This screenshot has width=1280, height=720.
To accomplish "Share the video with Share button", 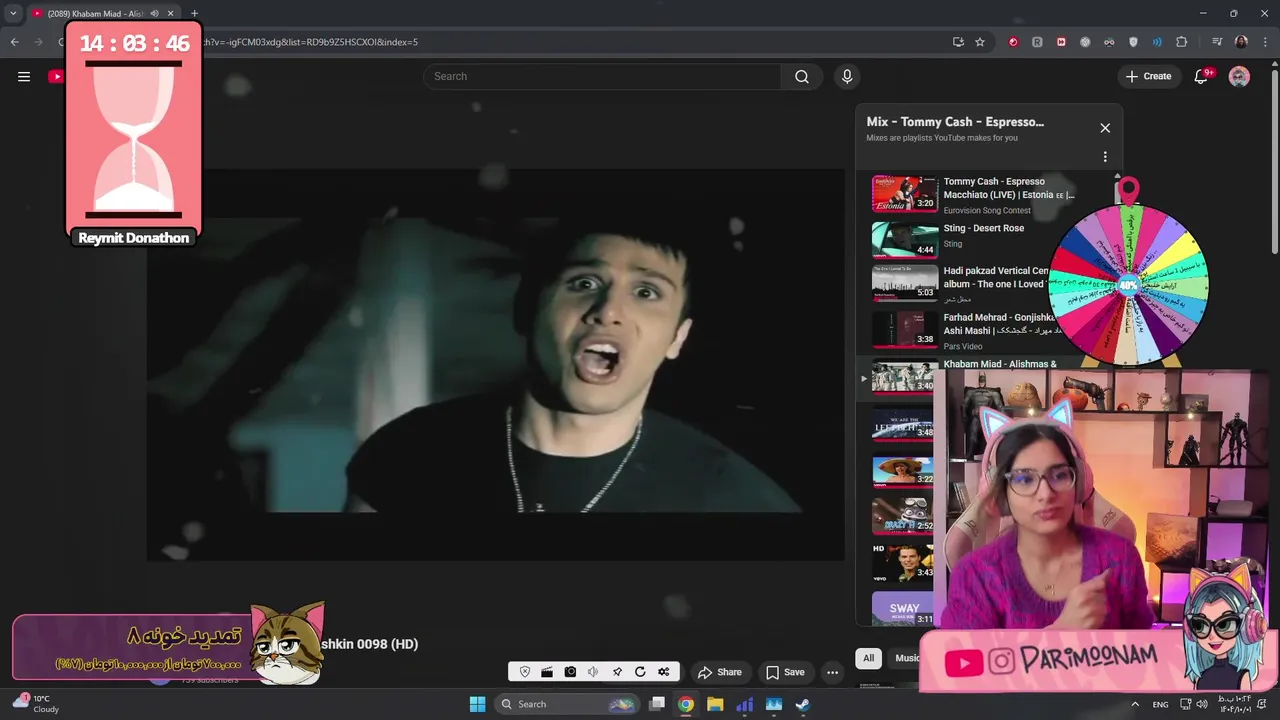I will tap(720, 672).
